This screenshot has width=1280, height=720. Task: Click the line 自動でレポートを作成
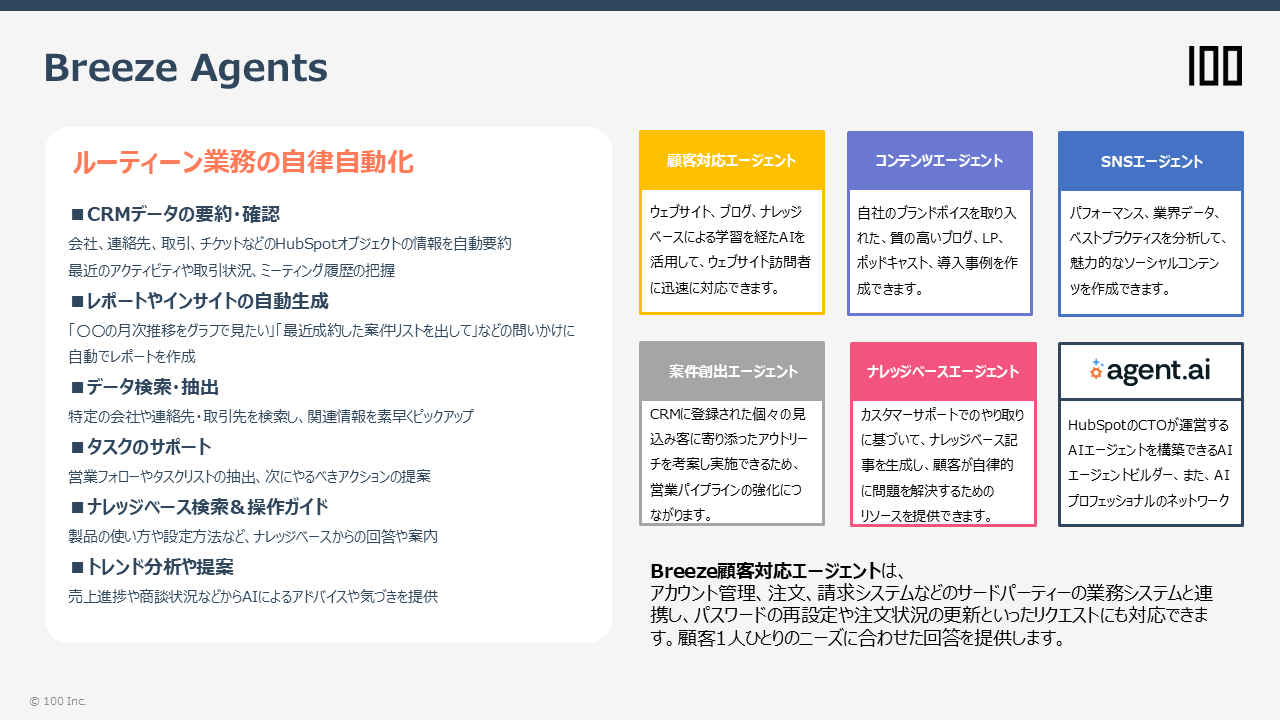132,356
